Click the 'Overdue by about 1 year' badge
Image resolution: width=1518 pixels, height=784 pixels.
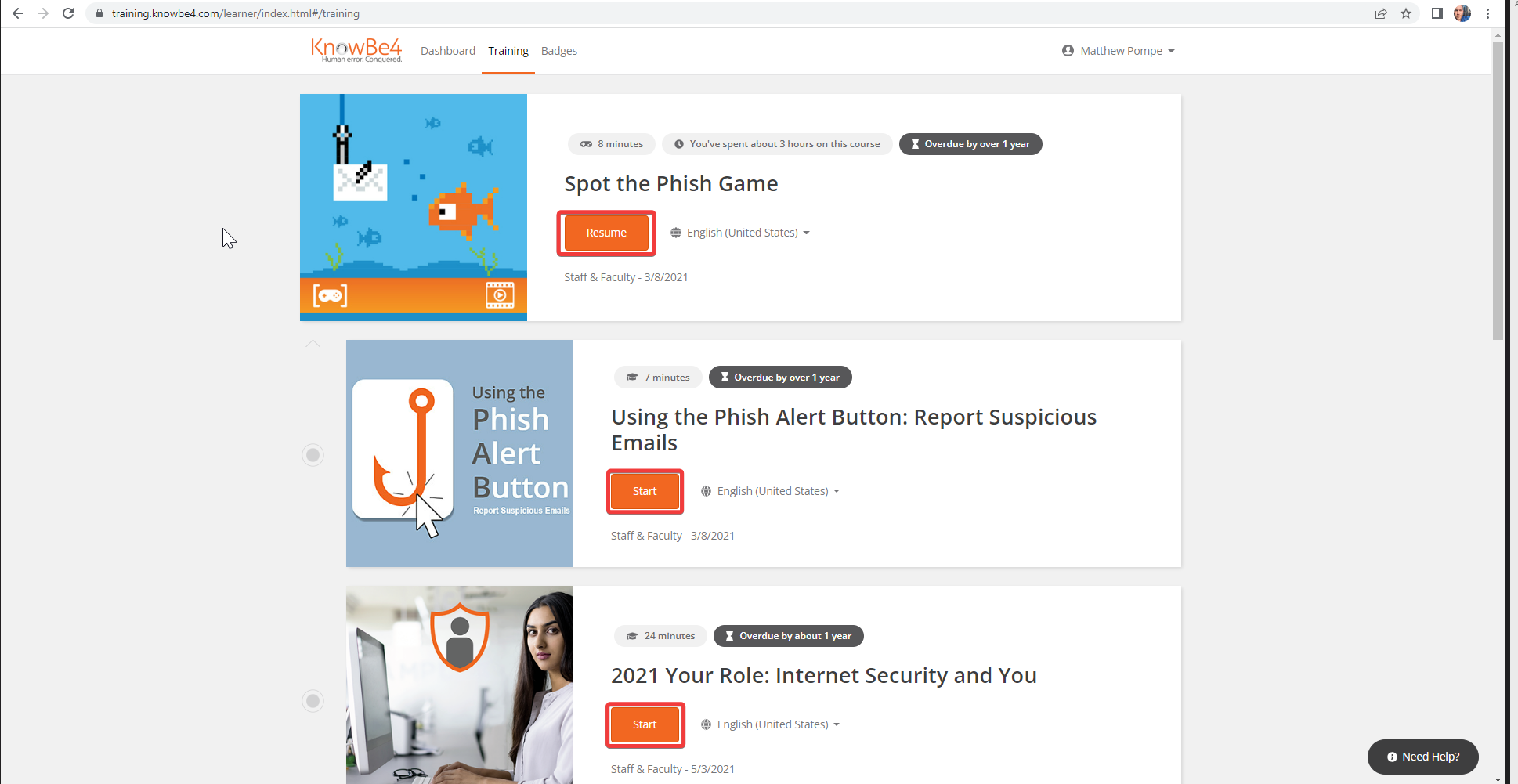(789, 636)
